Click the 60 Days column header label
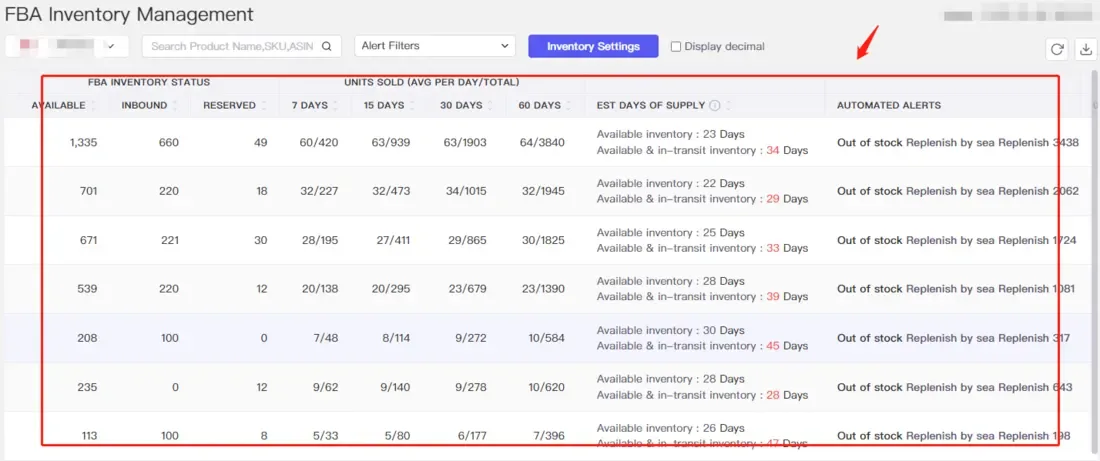The height and width of the screenshot is (461, 1100). point(539,105)
